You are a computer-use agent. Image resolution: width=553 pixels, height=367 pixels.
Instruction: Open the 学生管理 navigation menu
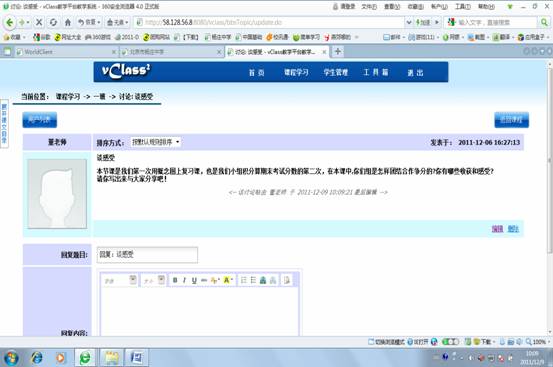point(336,72)
